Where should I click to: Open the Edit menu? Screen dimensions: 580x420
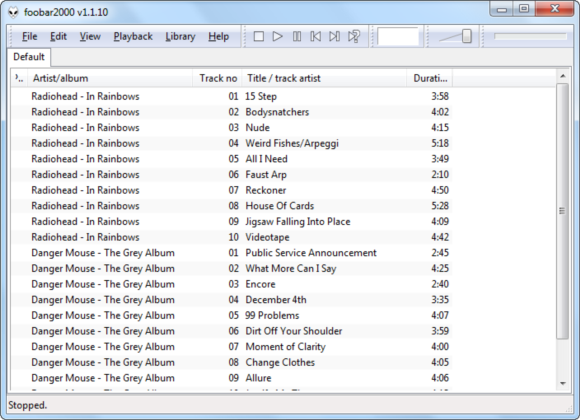click(58, 36)
